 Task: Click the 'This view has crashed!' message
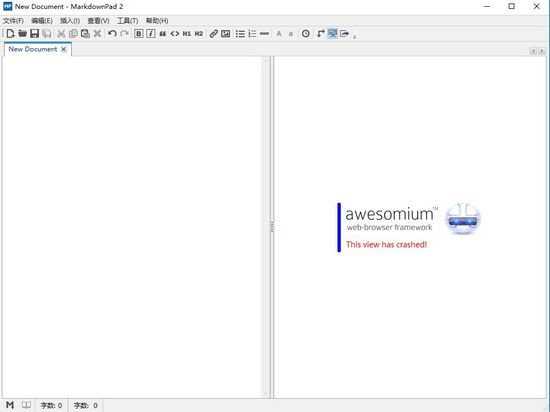pyautogui.click(x=387, y=244)
